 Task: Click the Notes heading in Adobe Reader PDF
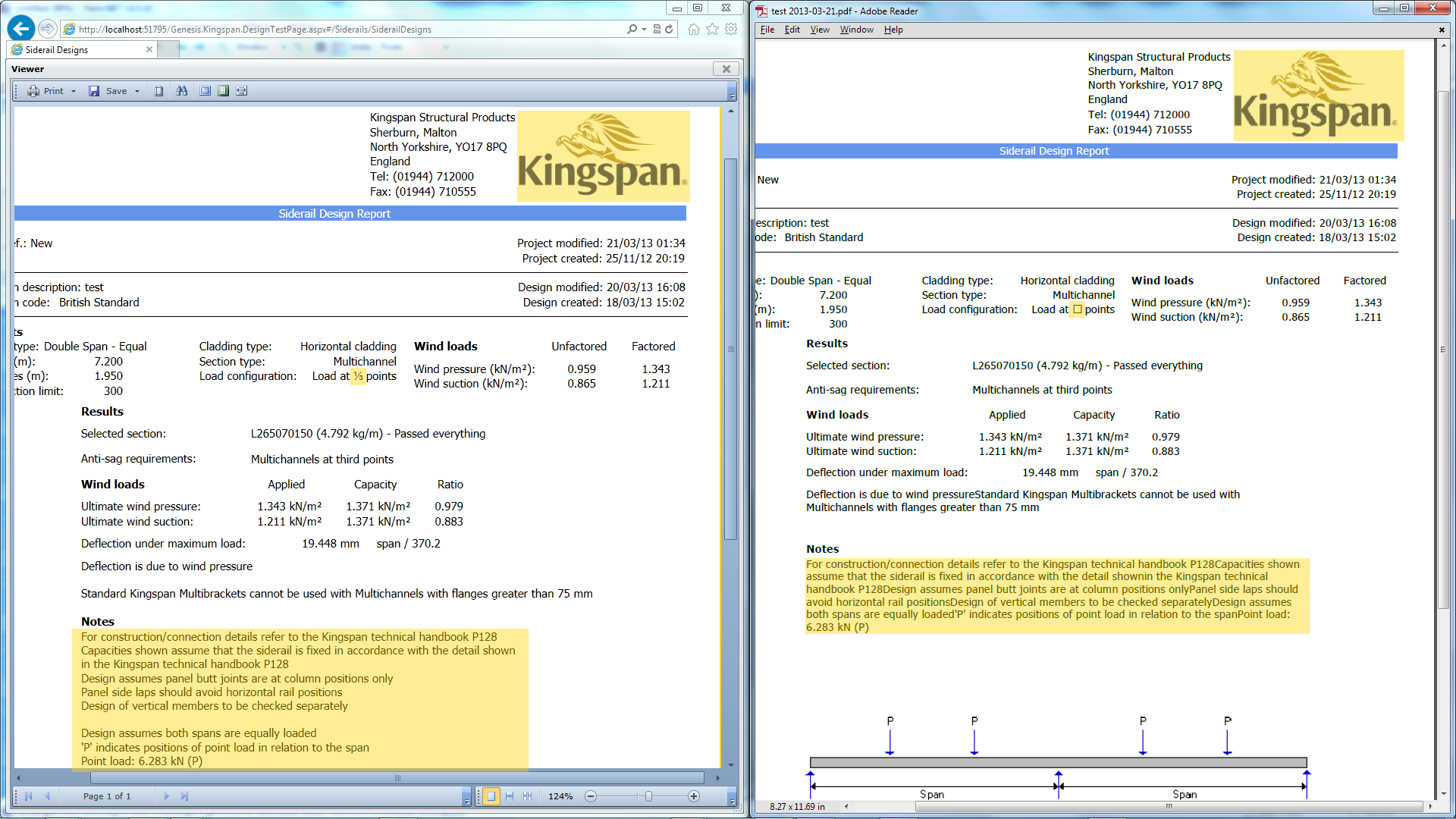click(x=823, y=549)
